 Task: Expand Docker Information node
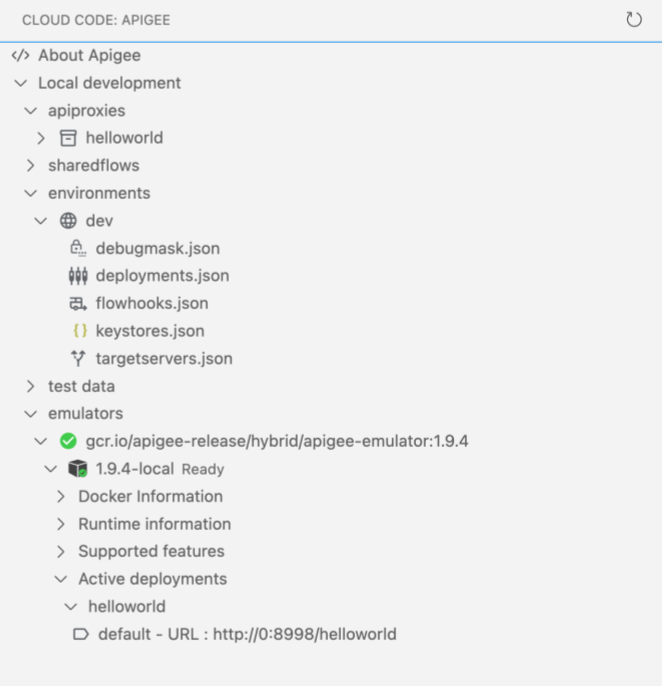click(61, 496)
